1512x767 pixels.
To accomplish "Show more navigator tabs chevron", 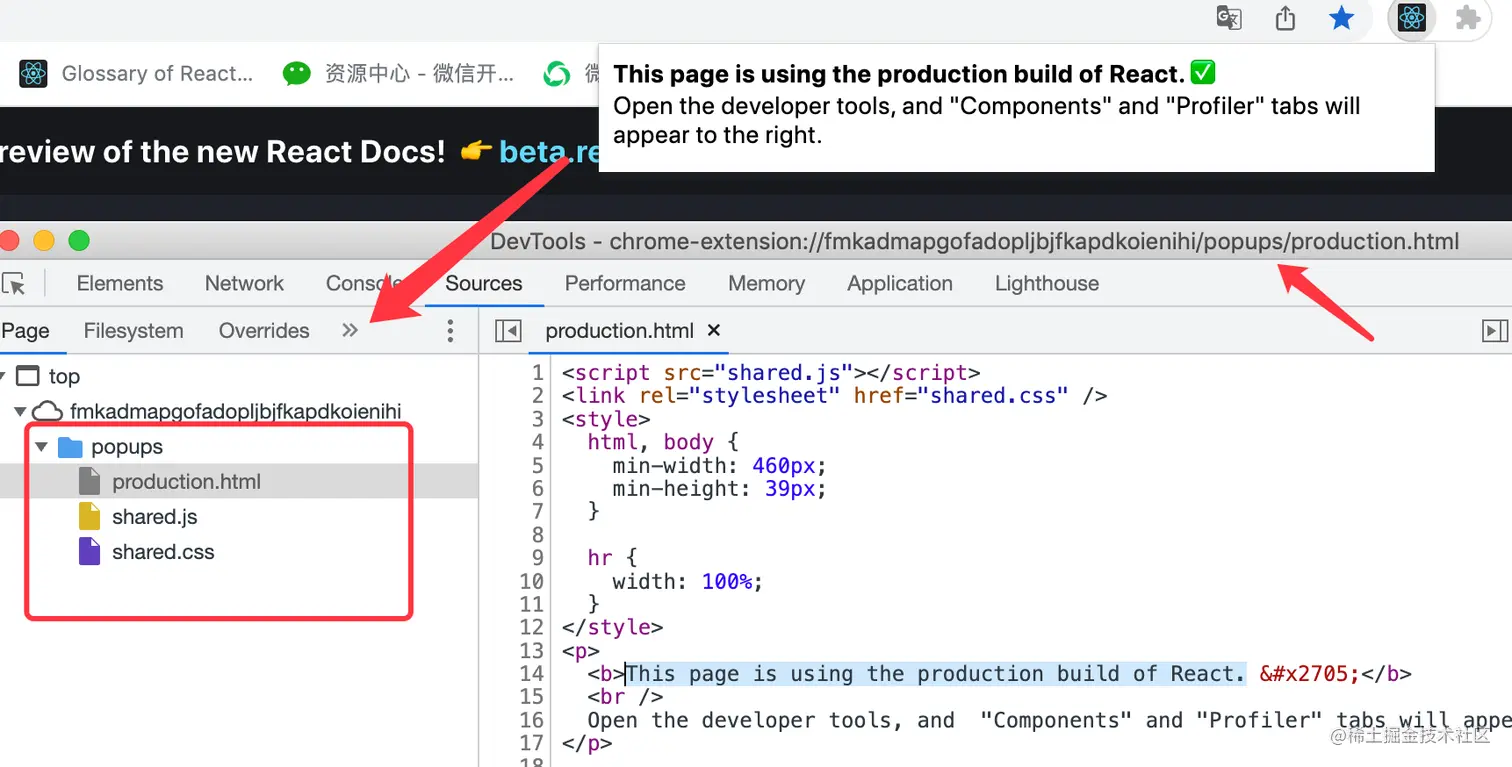I will pos(349,330).
